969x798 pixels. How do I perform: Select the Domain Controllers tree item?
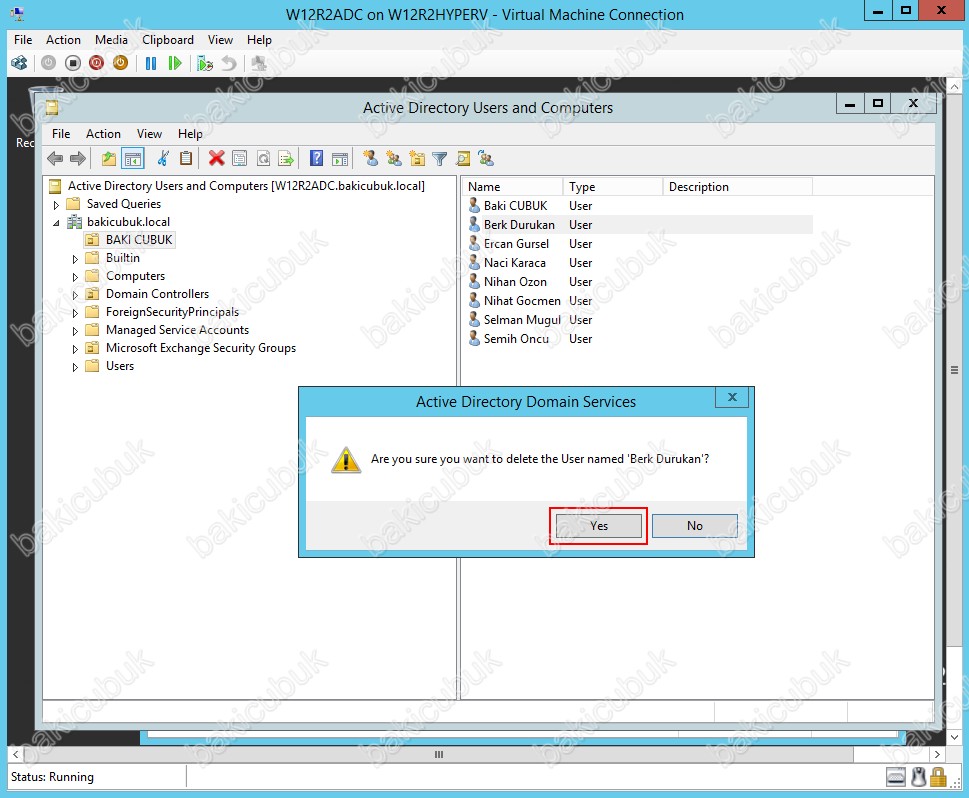(x=158, y=294)
